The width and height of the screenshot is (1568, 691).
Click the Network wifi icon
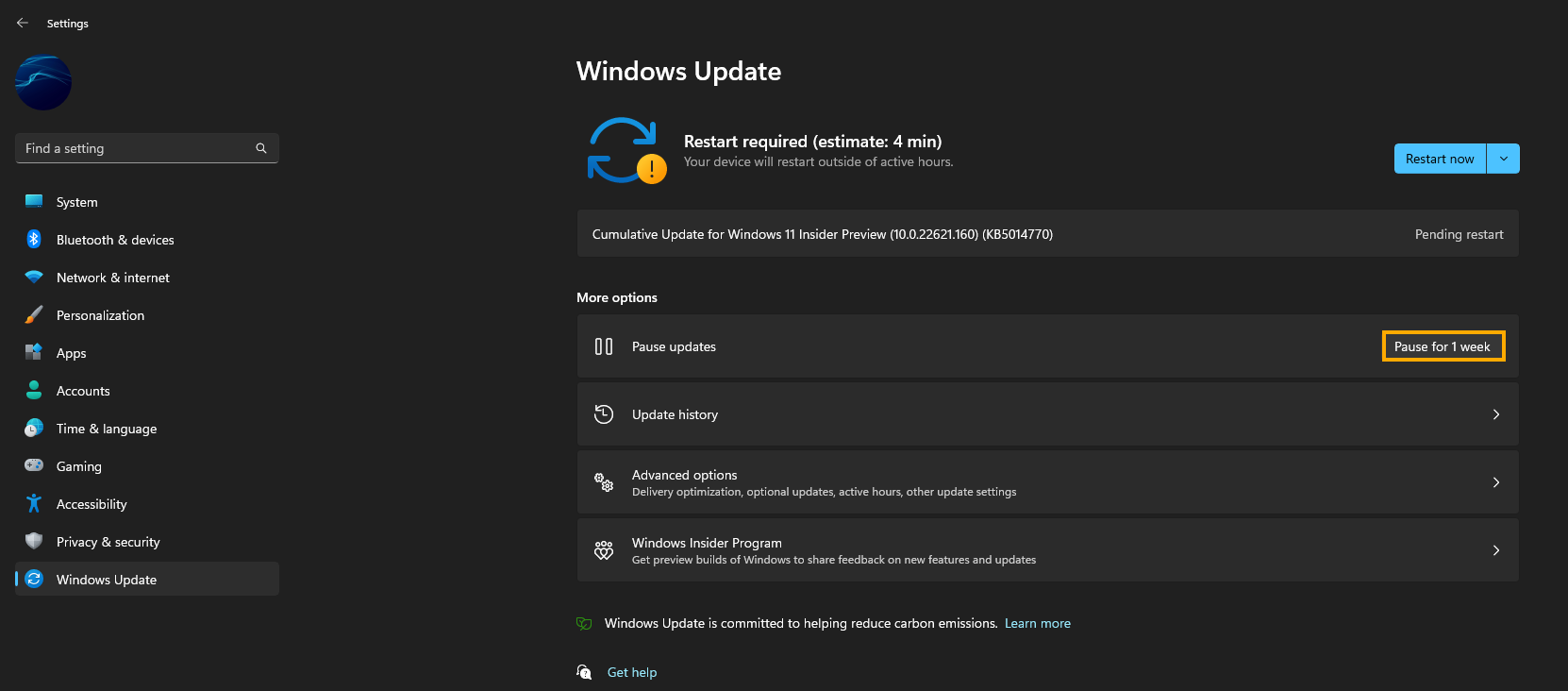(x=34, y=277)
